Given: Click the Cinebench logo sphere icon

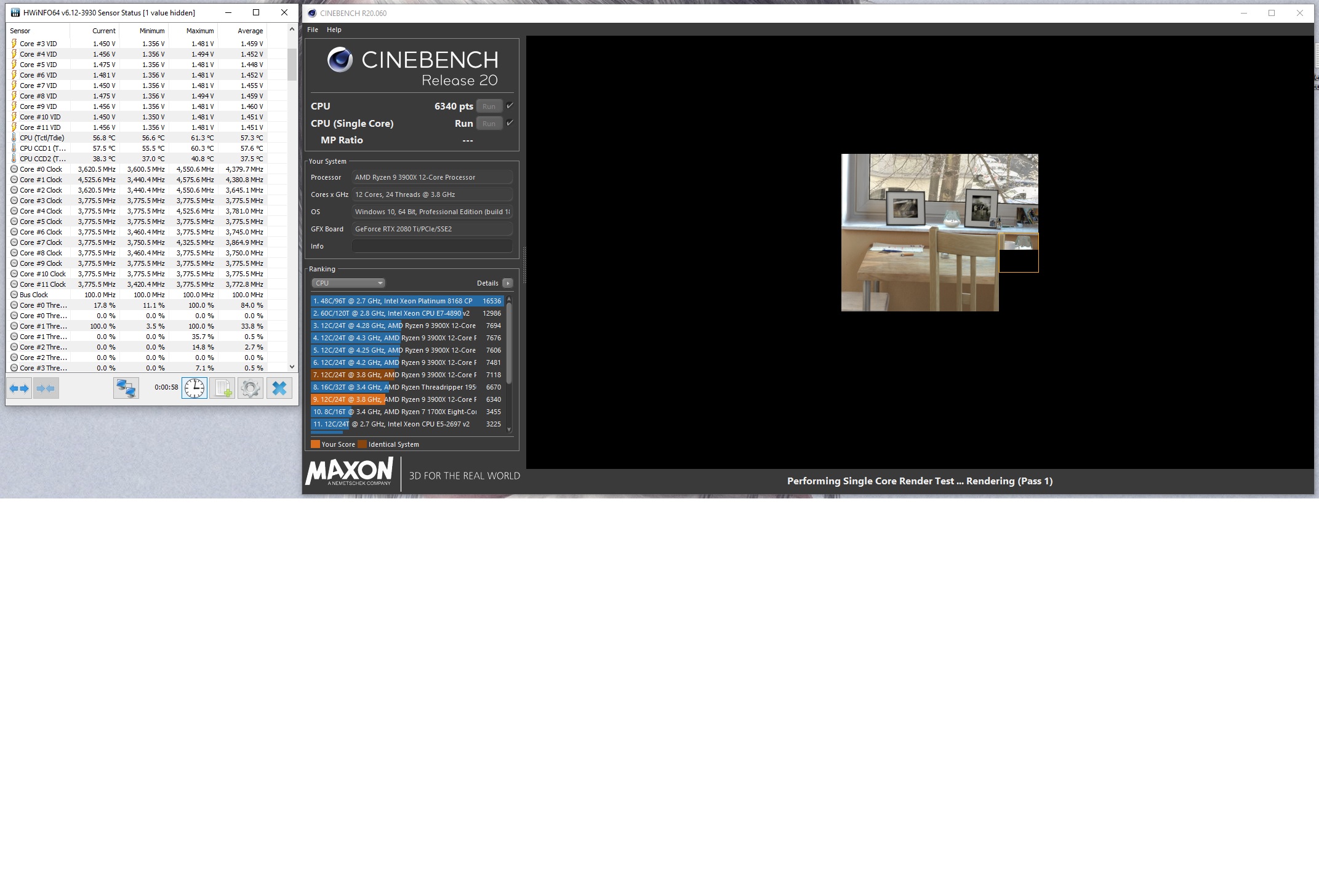Looking at the screenshot, I should coord(340,60).
